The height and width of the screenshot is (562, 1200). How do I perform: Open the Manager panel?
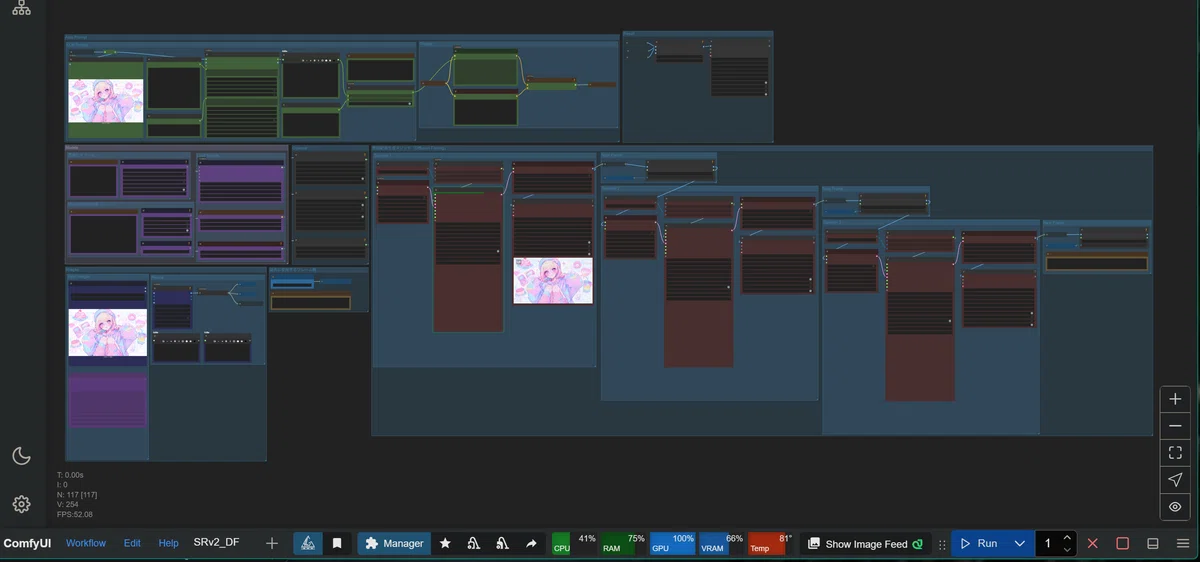(394, 543)
